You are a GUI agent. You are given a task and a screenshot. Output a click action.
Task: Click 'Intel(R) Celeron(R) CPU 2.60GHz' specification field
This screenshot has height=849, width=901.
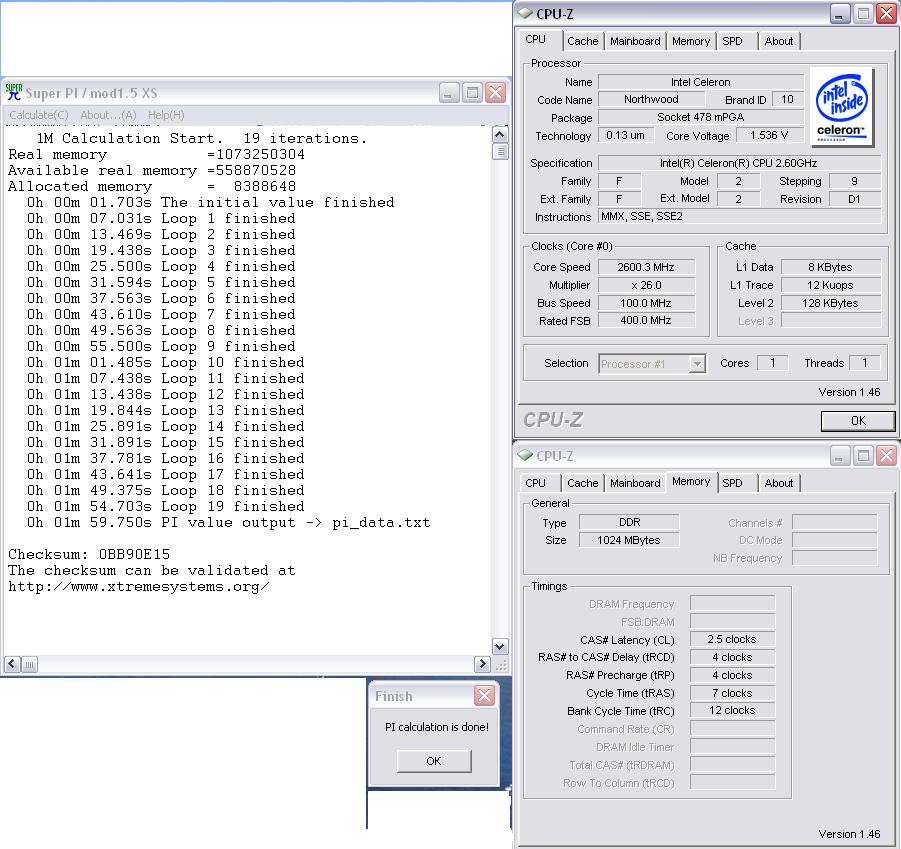(x=738, y=163)
